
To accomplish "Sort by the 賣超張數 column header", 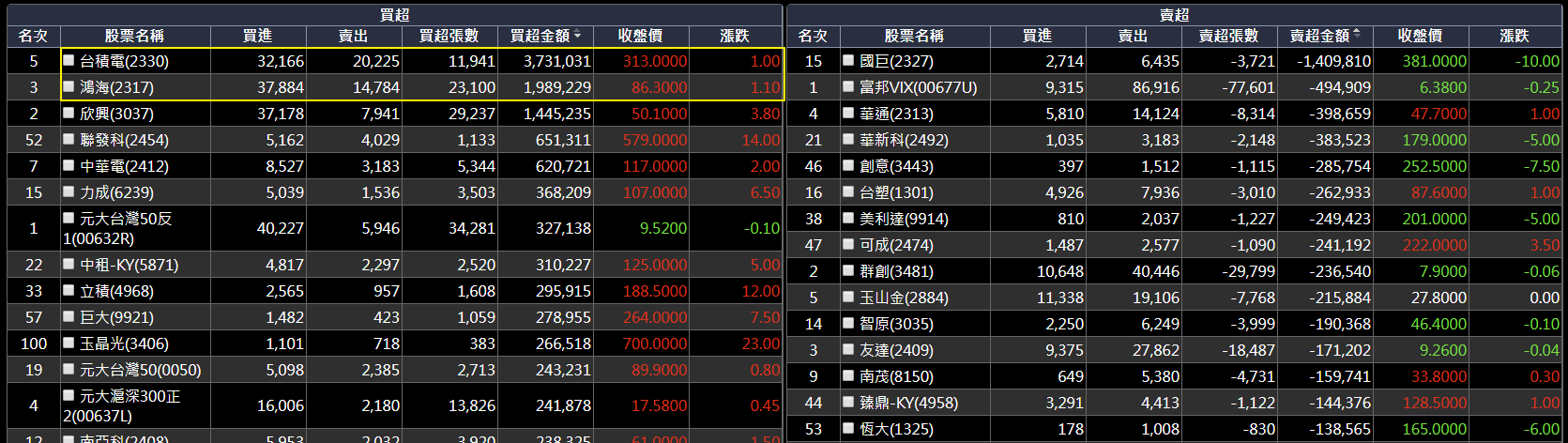I will click(x=1228, y=36).
